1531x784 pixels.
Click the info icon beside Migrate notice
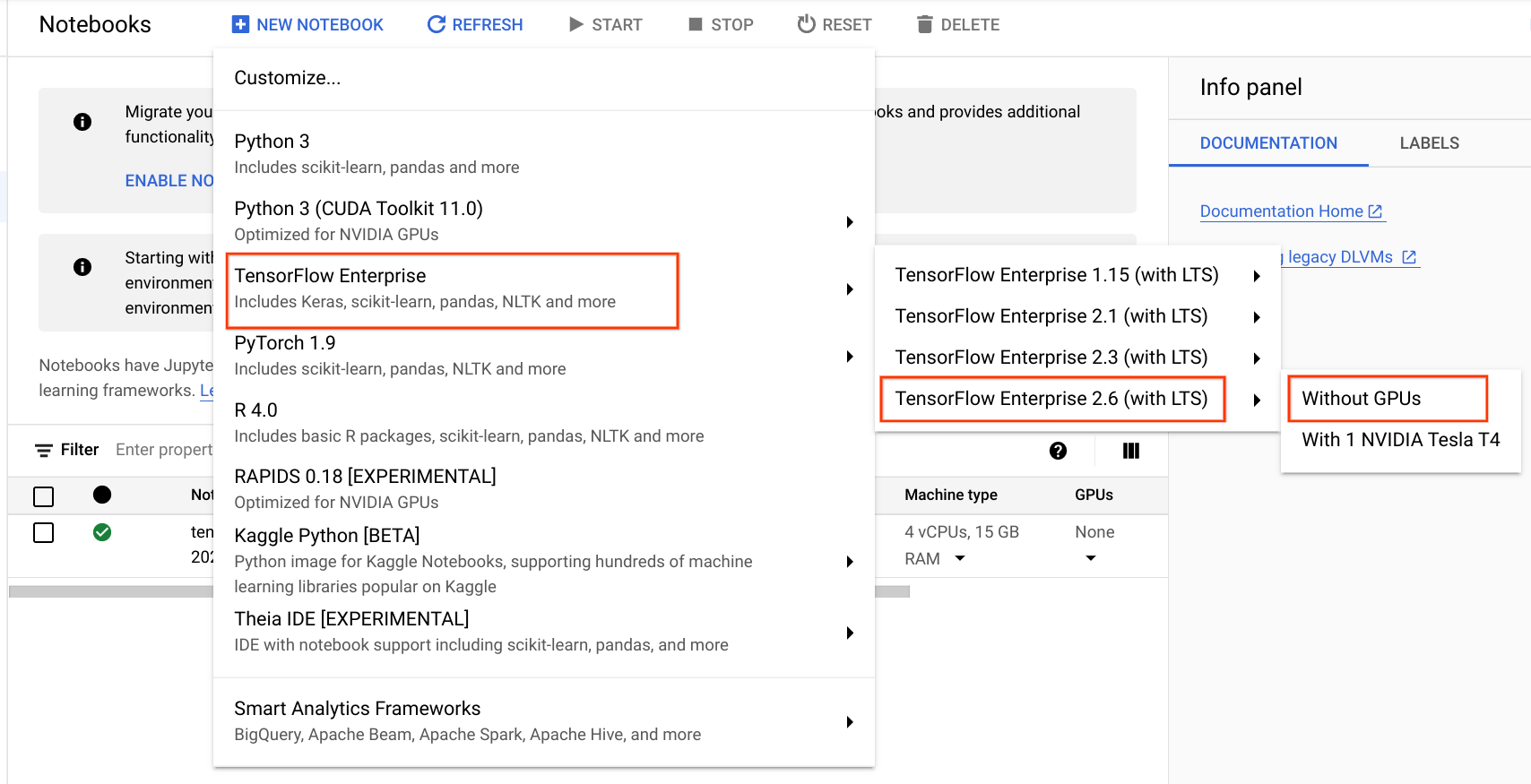point(82,122)
